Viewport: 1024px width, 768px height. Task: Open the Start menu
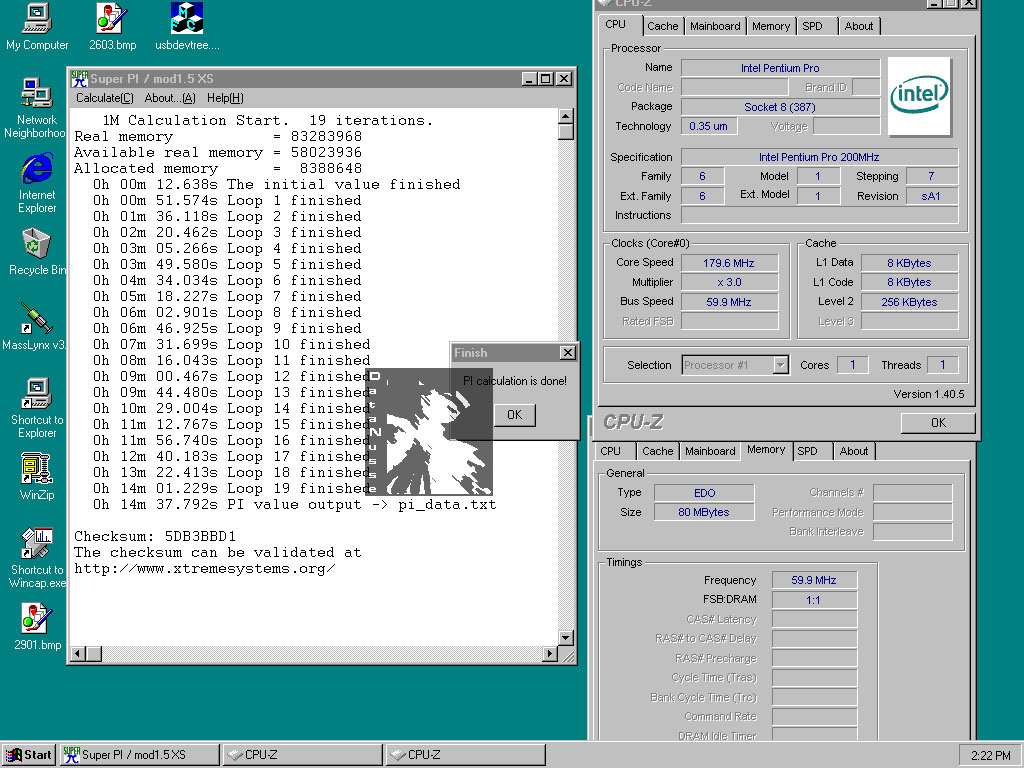(29, 755)
